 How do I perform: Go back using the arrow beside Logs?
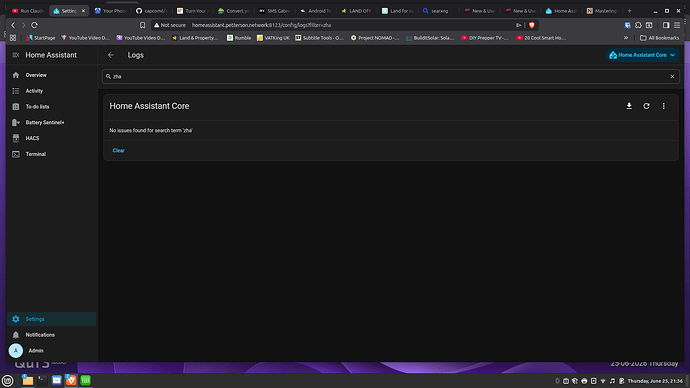[110, 55]
